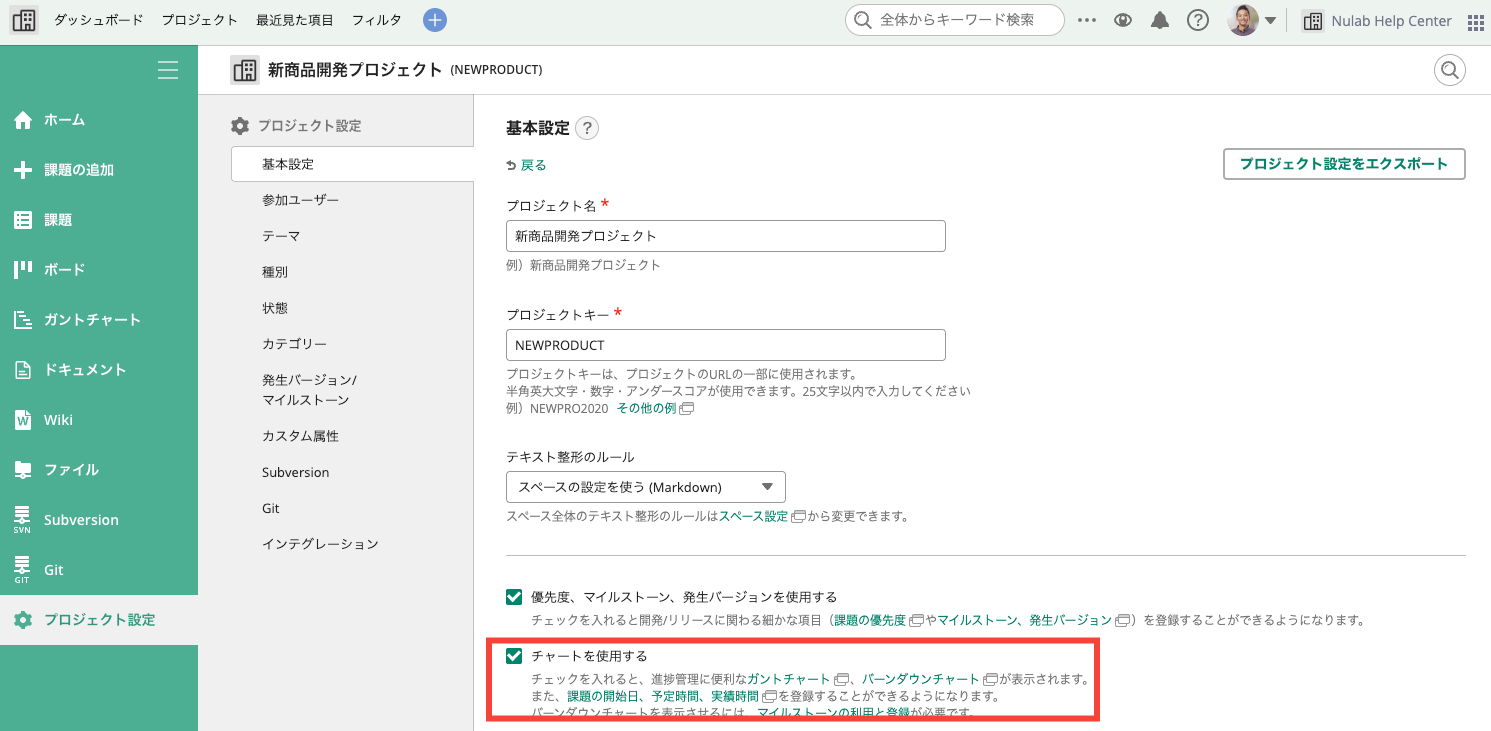The image size is (1491, 731).
Task: Click the プロジェクトキー input field
Action: tap(726, 345)
